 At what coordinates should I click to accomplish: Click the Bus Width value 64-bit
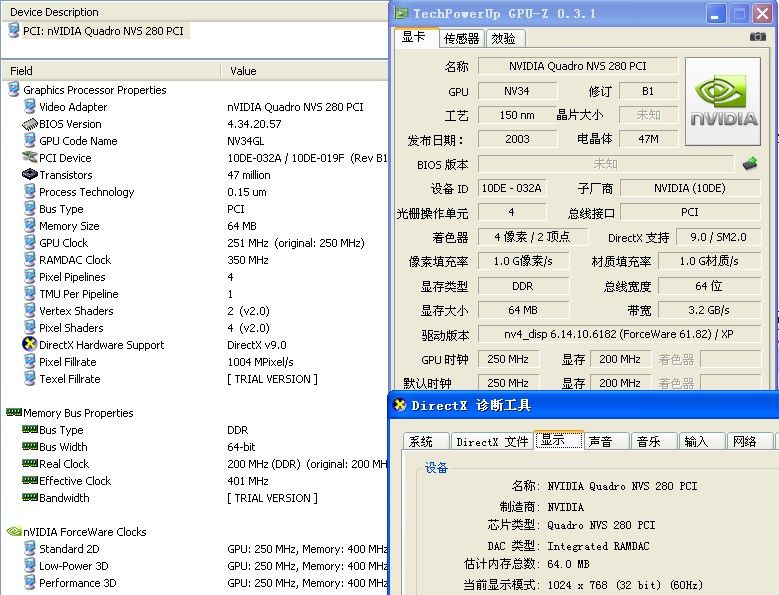click(x=241, y=447)
